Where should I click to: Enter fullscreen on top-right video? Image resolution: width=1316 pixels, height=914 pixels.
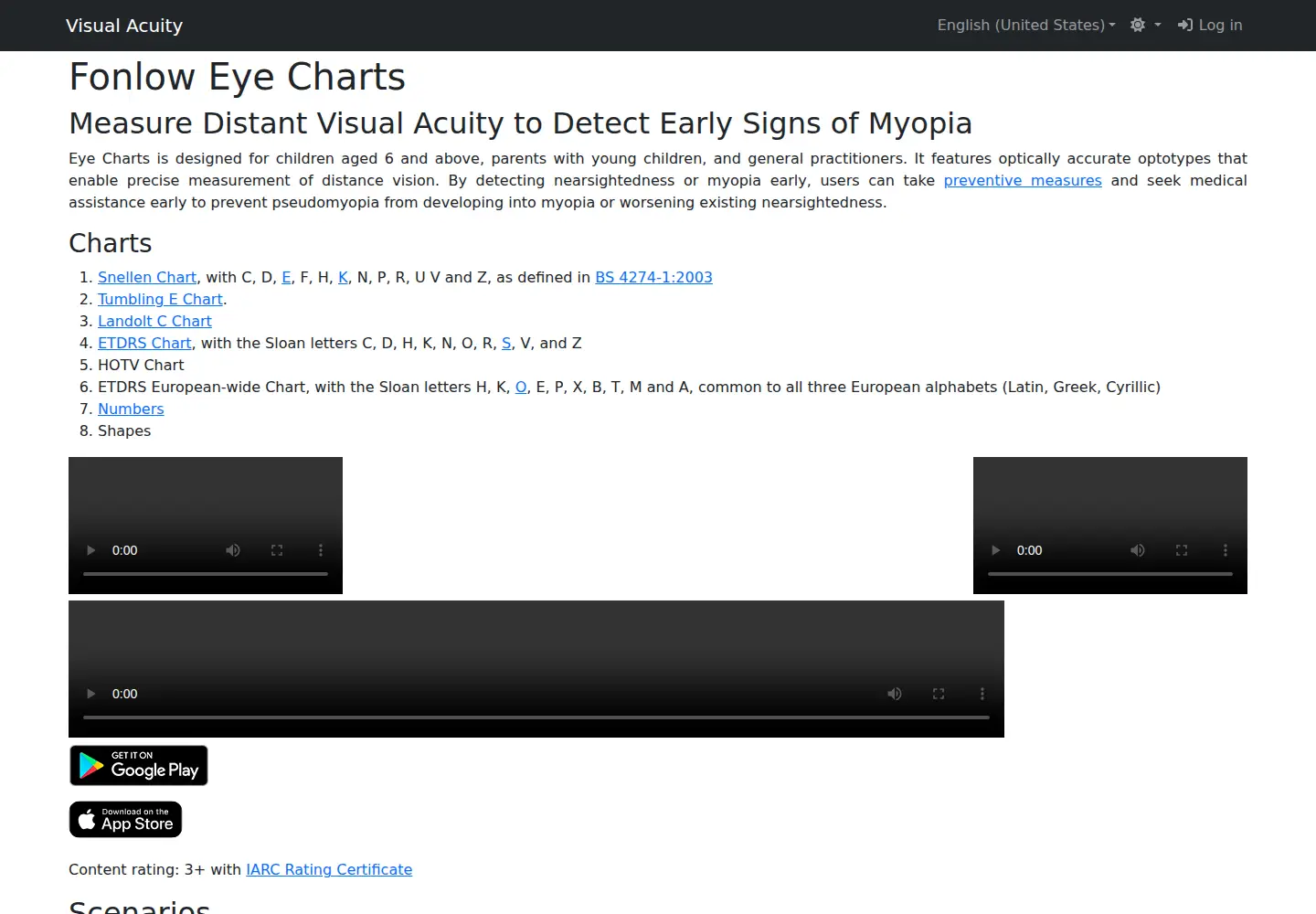pos(1182,550)
